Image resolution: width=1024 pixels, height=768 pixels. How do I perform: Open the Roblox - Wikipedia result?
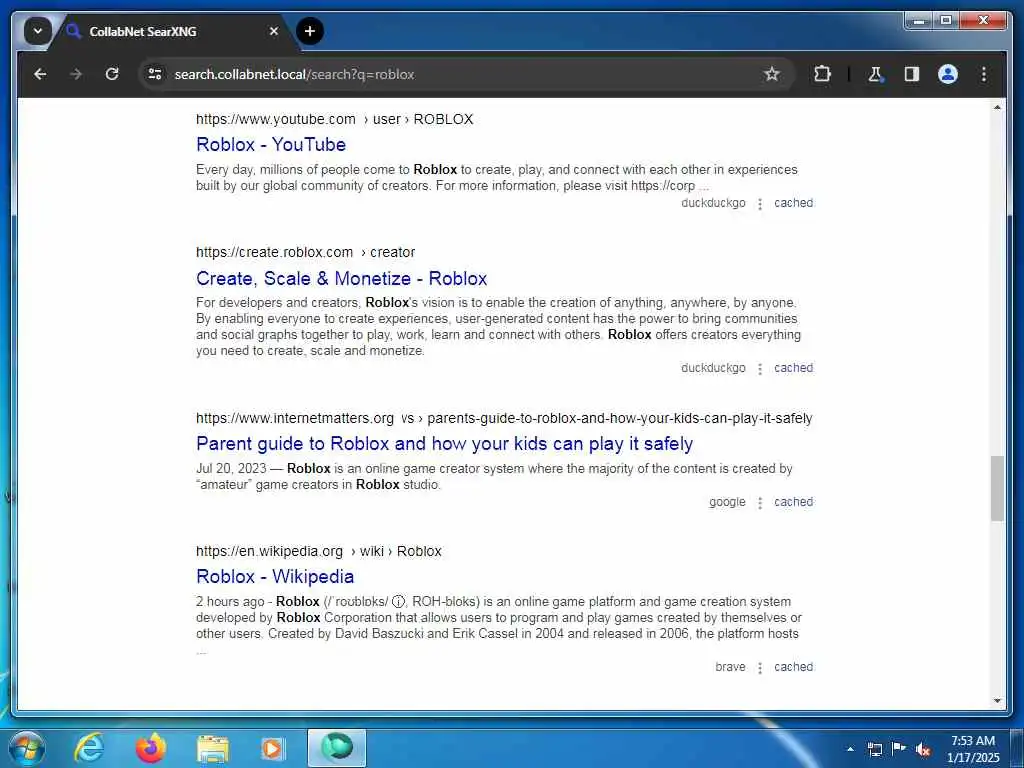click(x=275, y=577)
